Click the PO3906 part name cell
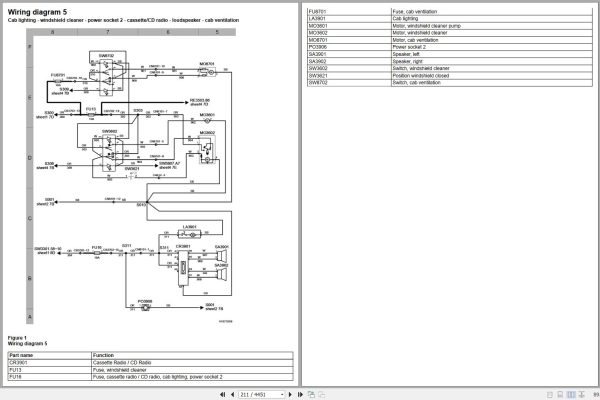 coord(349,47)
